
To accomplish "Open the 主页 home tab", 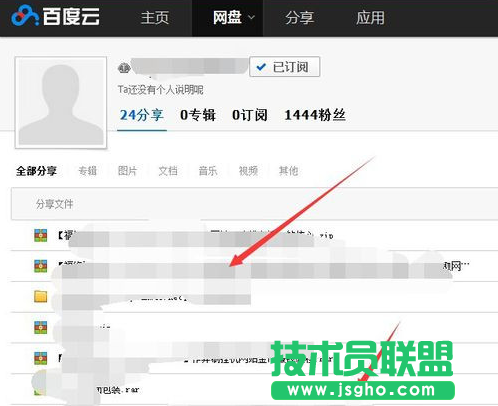I will [155, 18].
